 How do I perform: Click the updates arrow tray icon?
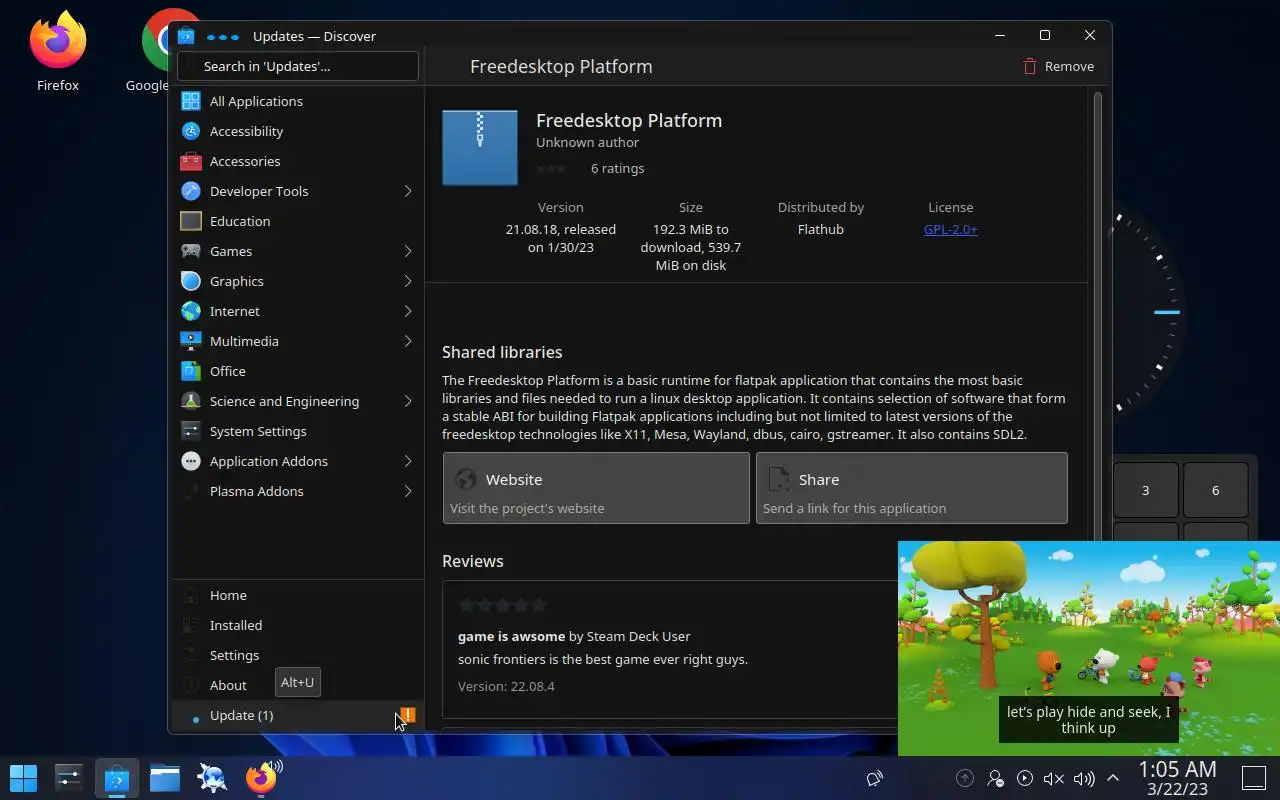965,778
